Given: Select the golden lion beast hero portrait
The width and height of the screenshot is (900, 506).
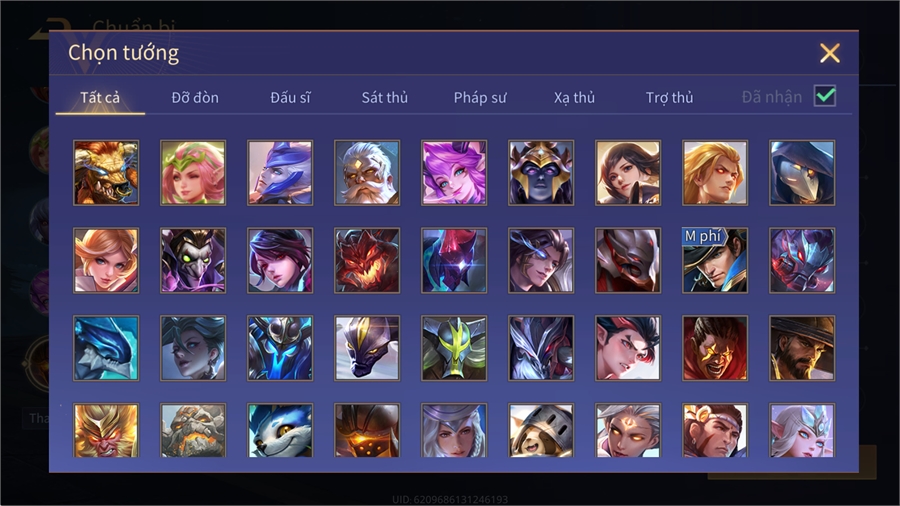Looking at the screenshot, I should [106, 173].
